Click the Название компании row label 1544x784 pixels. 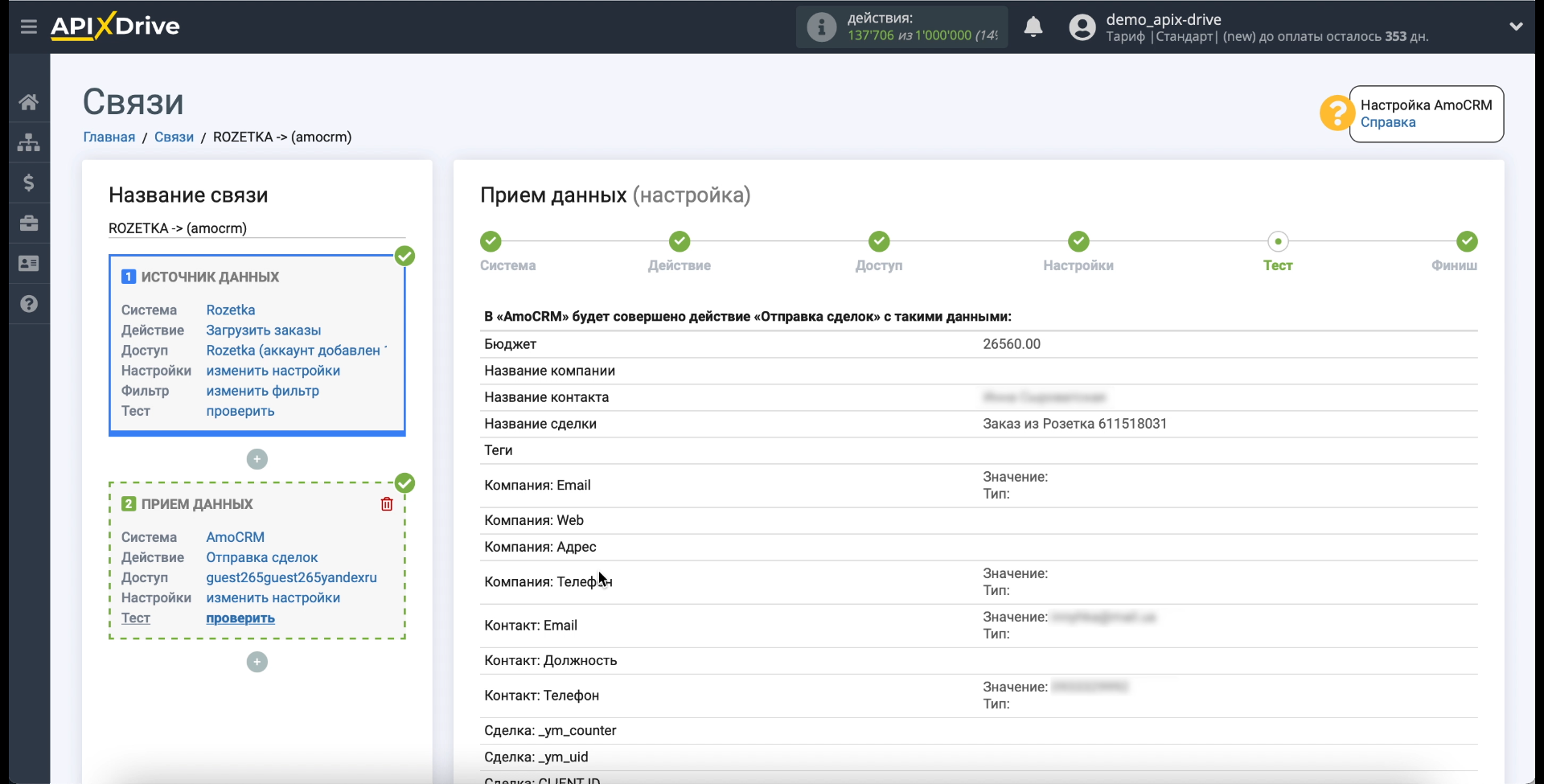(550, 371)
